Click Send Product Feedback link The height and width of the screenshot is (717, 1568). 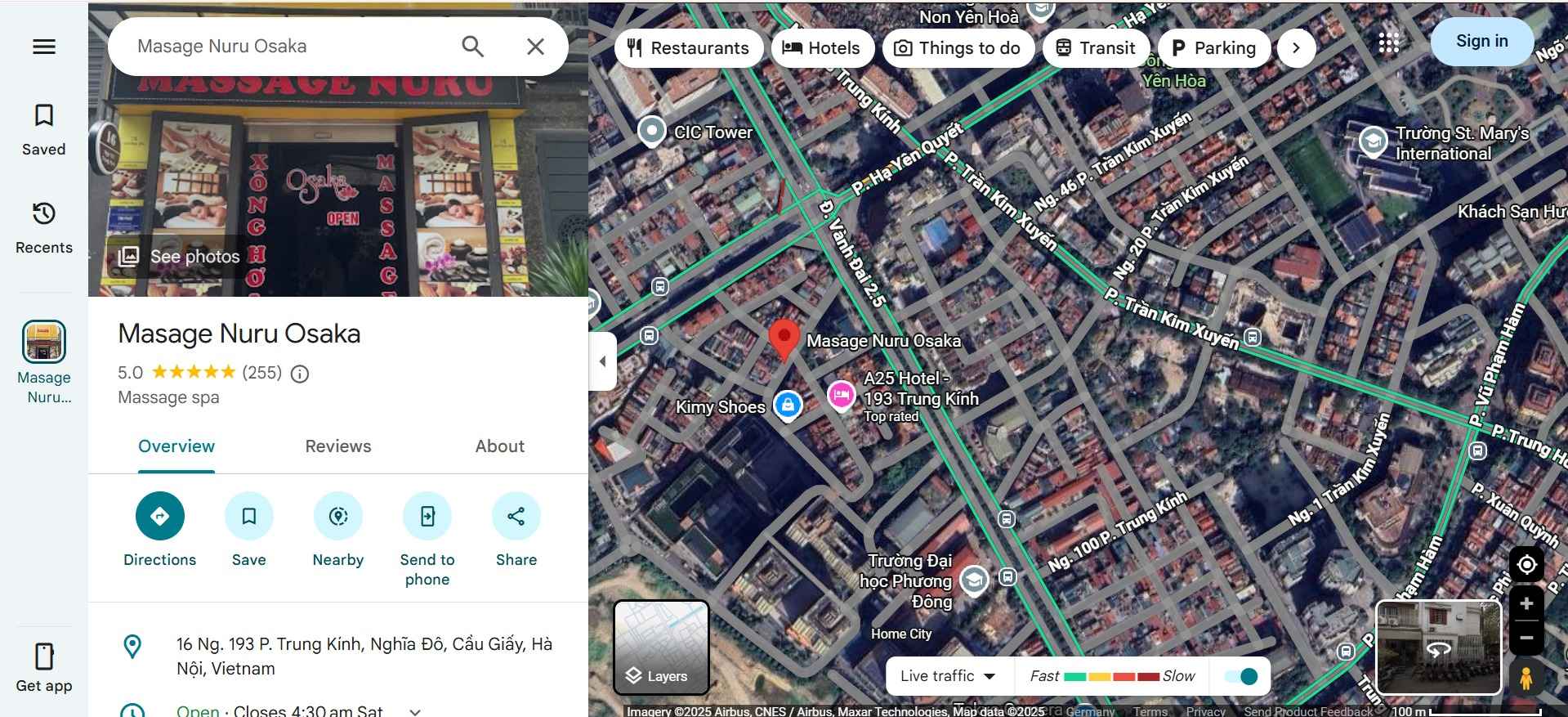coord(1308,711)
